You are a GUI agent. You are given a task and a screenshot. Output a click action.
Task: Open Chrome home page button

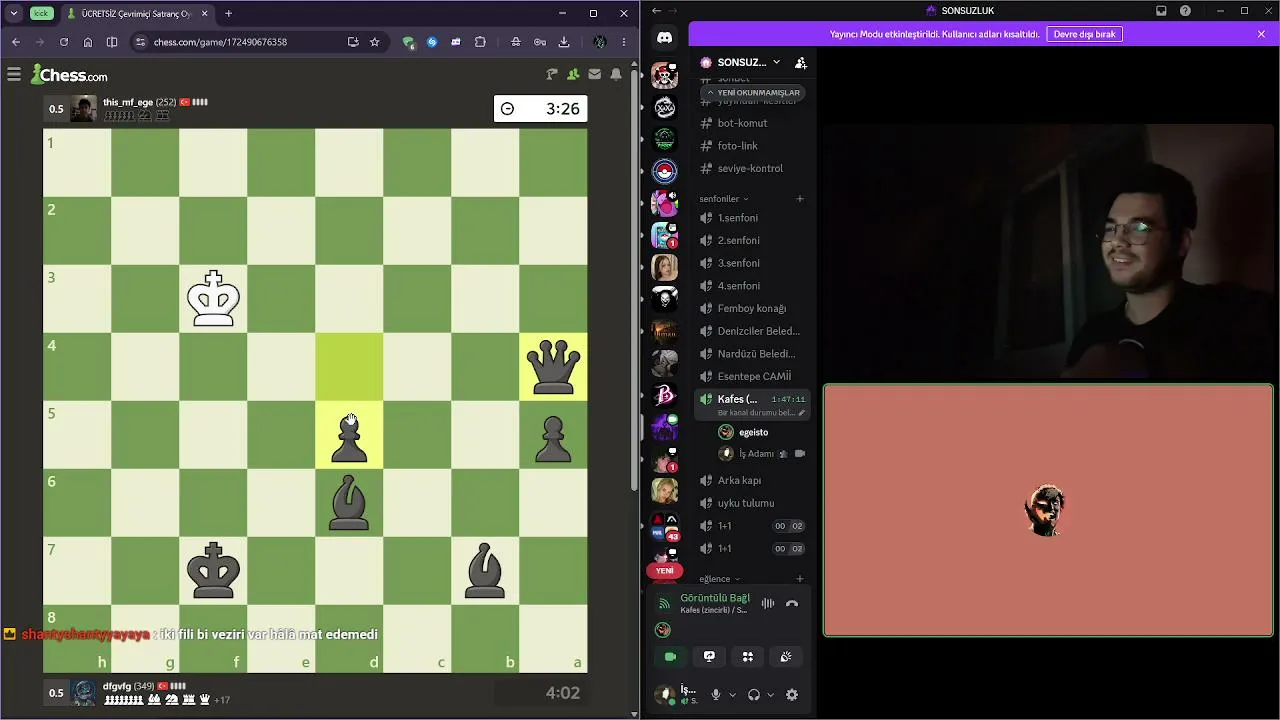(x=88, y=42)
